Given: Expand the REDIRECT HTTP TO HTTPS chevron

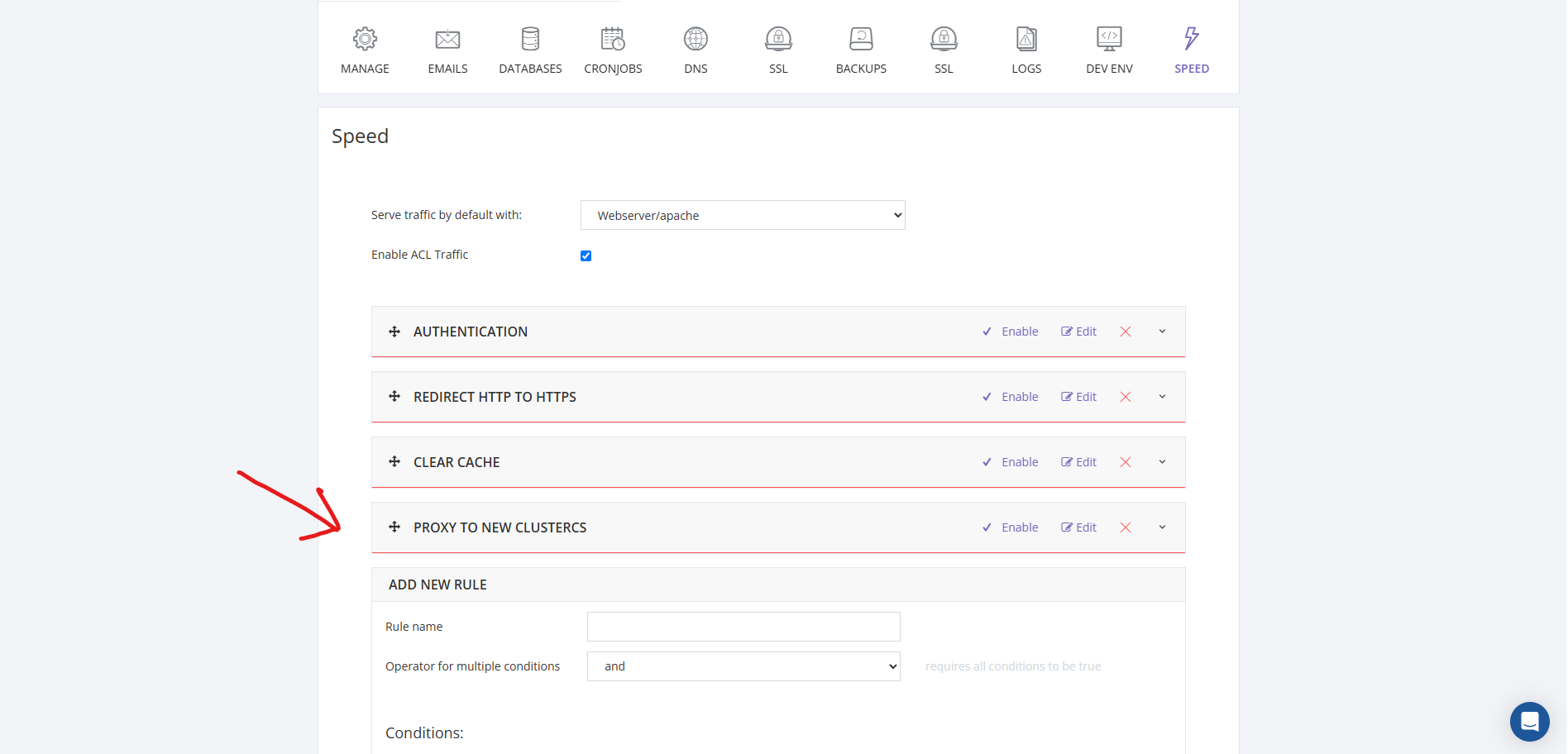Looking at the screenshot, I should pos(1162,397).
